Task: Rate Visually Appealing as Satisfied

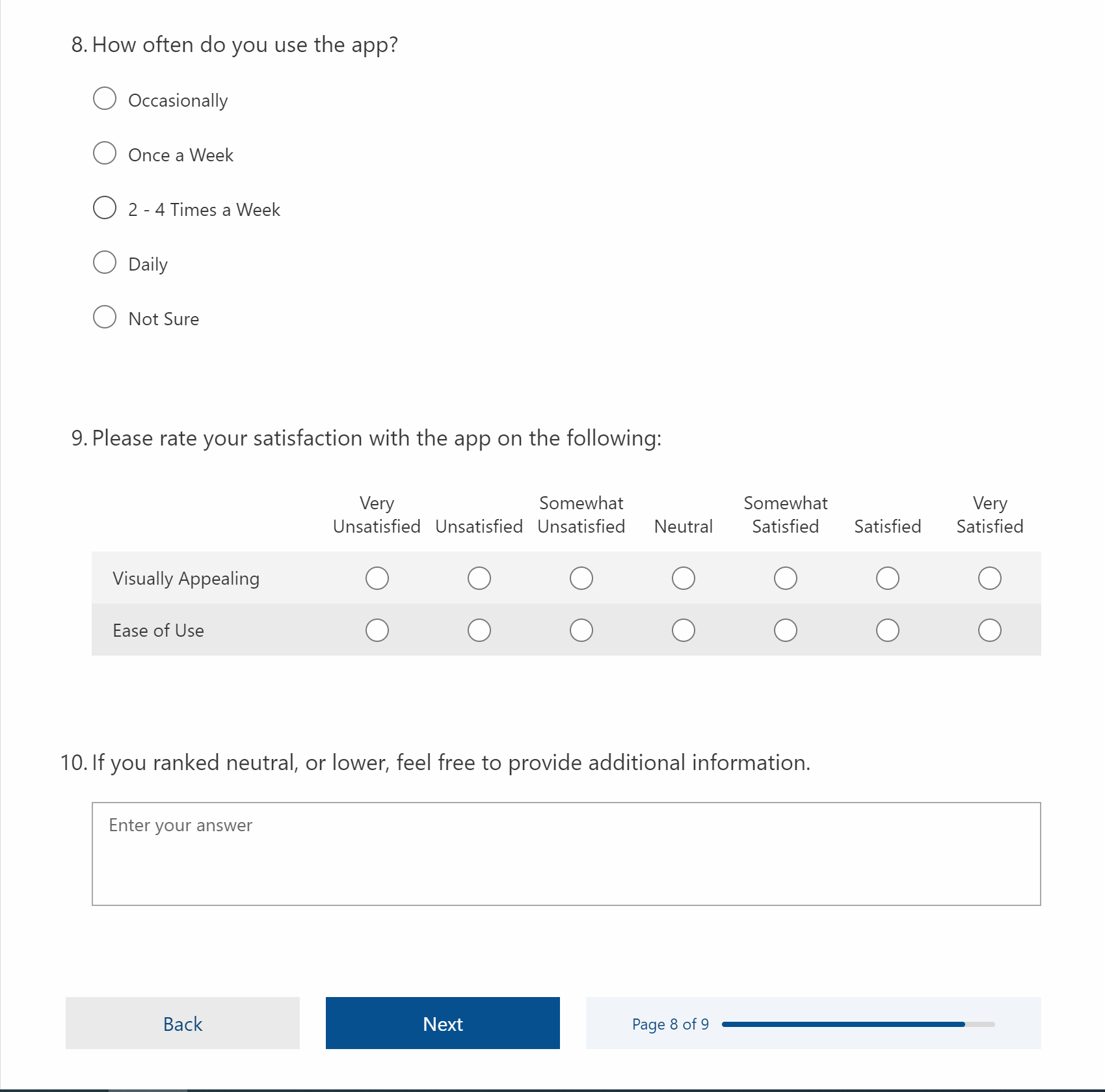Action: [x=888, y=578]
